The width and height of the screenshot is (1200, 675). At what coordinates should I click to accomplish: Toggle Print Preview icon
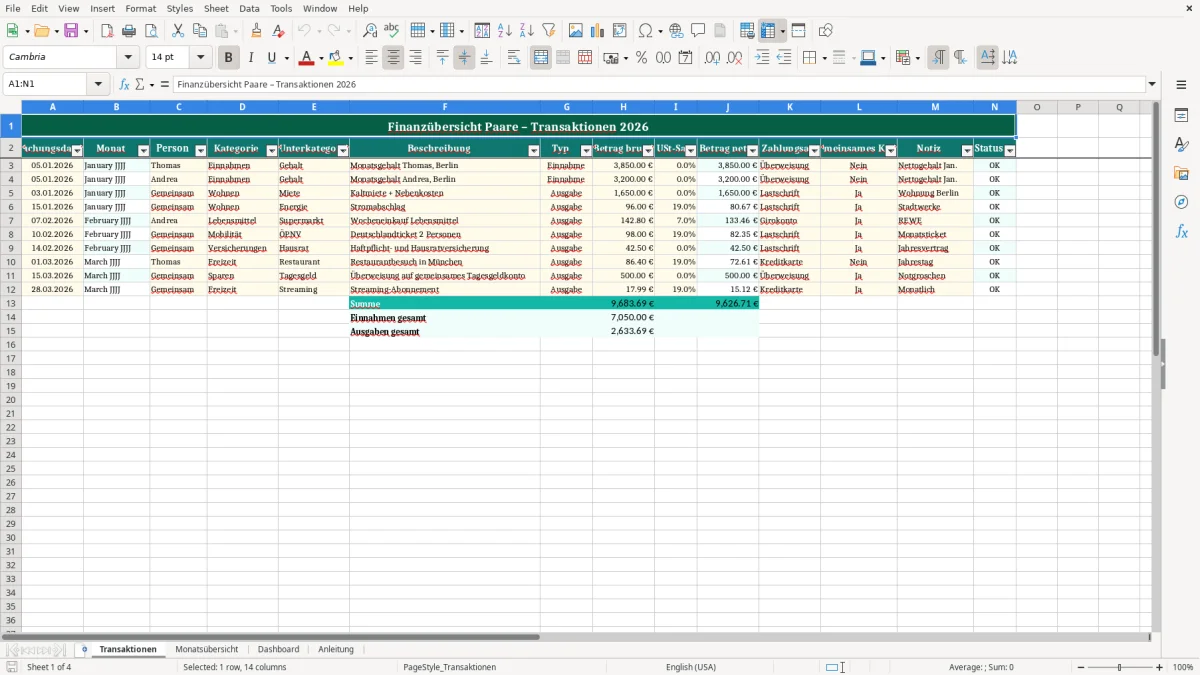tap(151, 31)
